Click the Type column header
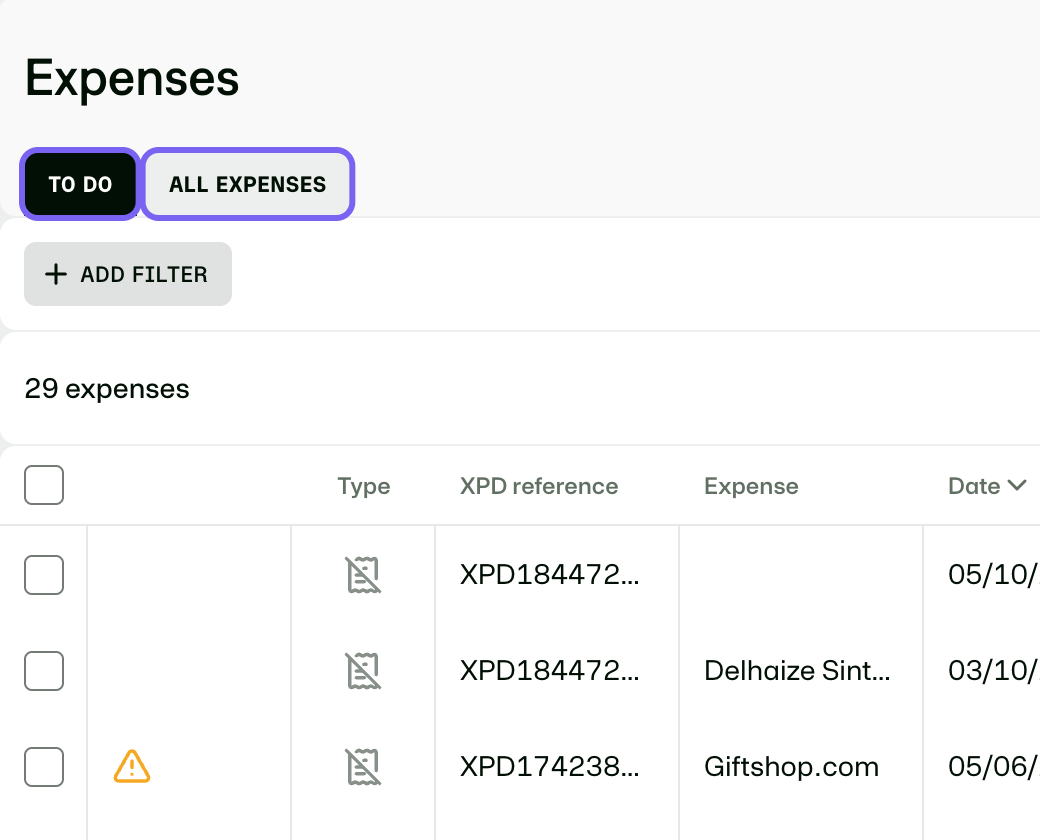 tap(363, 486)
